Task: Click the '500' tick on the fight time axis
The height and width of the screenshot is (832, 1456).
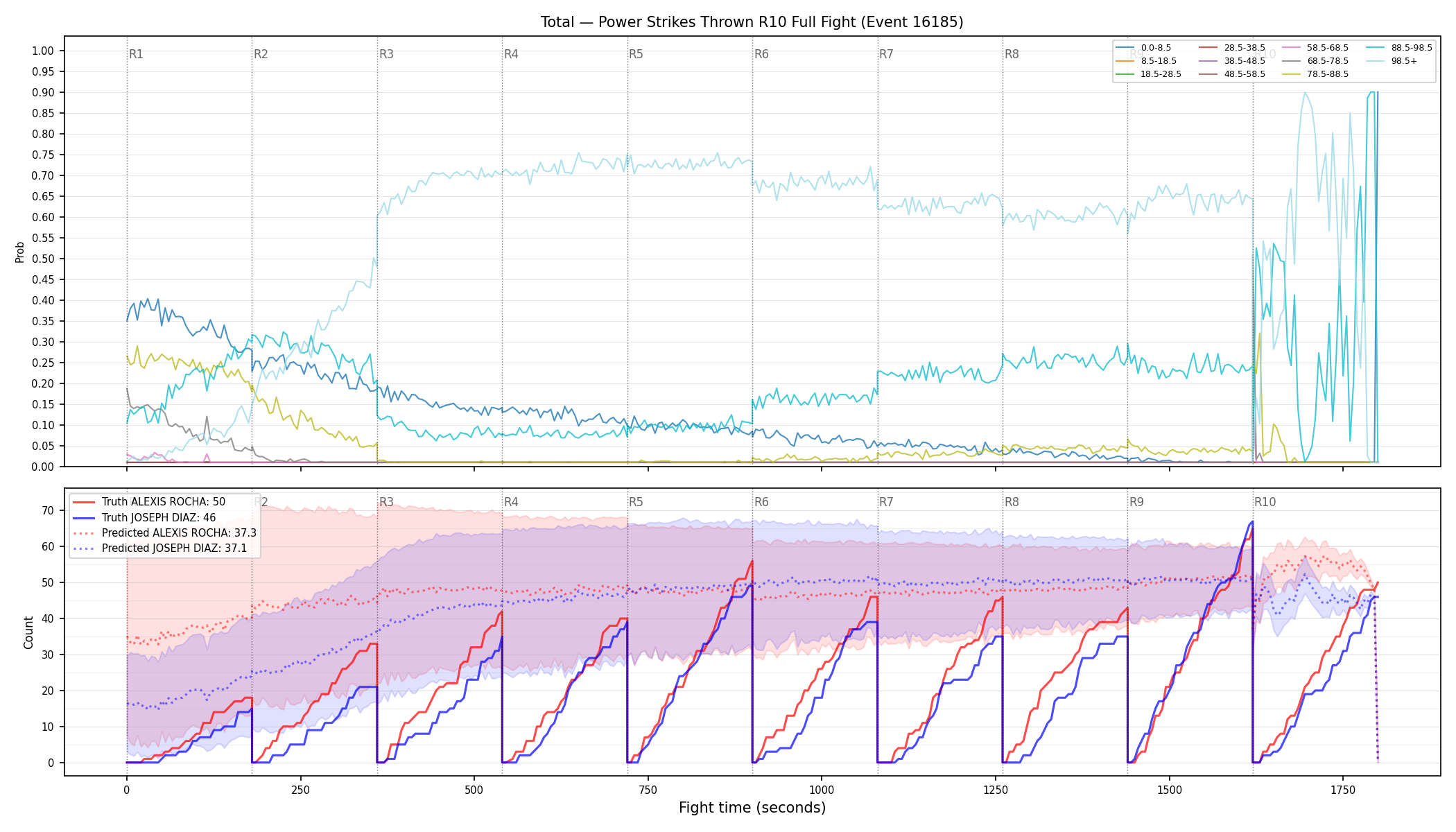Action: (474, 790)
